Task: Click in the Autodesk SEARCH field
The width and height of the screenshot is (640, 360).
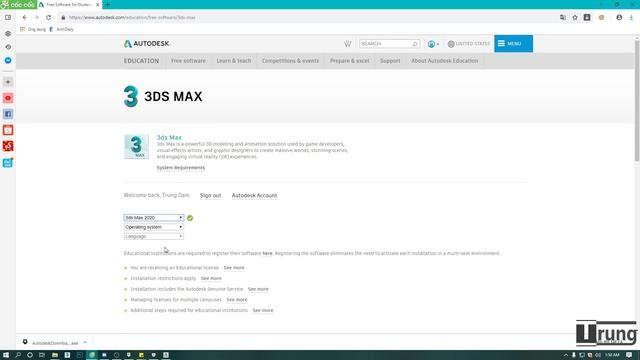Action: [389, 44]
